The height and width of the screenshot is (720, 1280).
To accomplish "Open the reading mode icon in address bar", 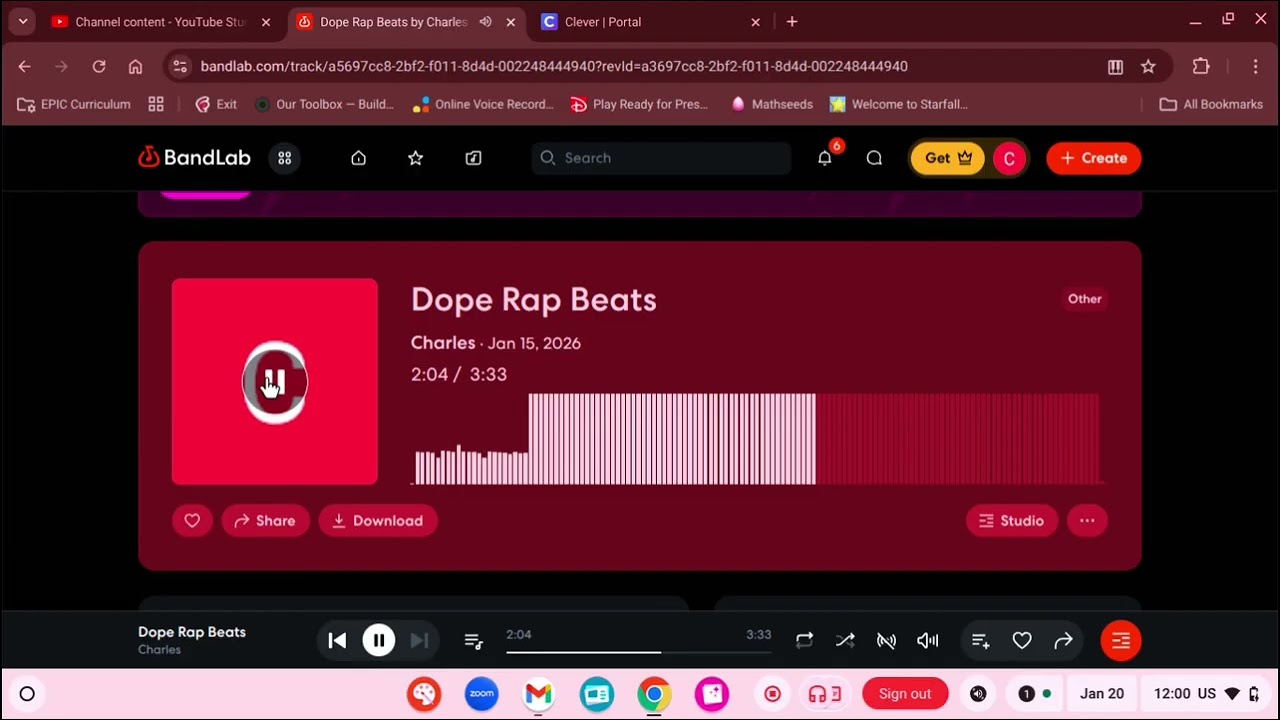I will point(1115,66).
